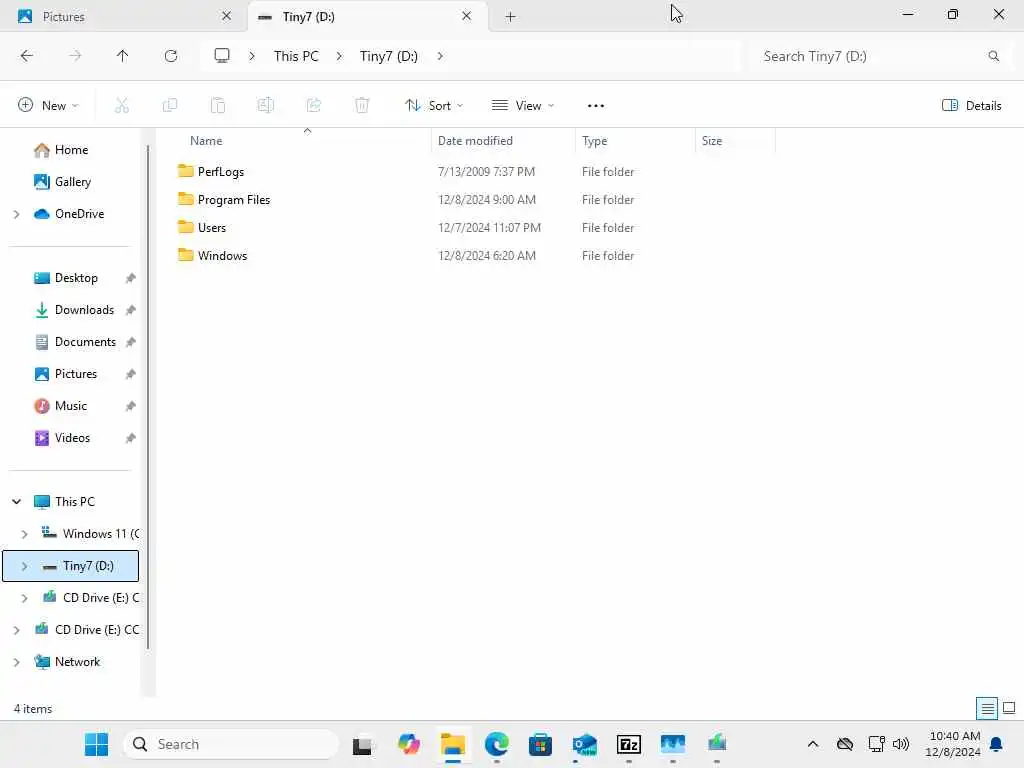The width and height of the screenshot is (1024, 768).
Task: Open Microsoft Store from the taskbar
Action: (540, 744)
